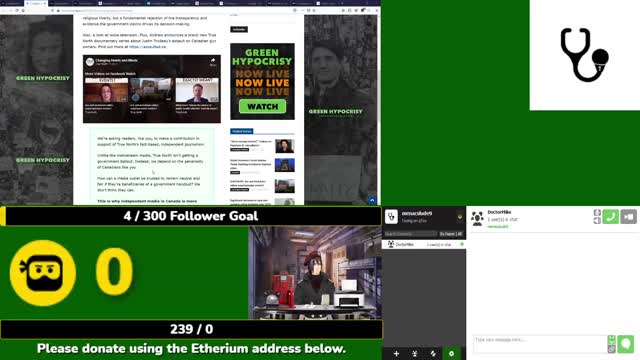The height and width of the screenshot is (360, 640).
Task: Open settings via the green gear icon
Action: tap(451, 353)
